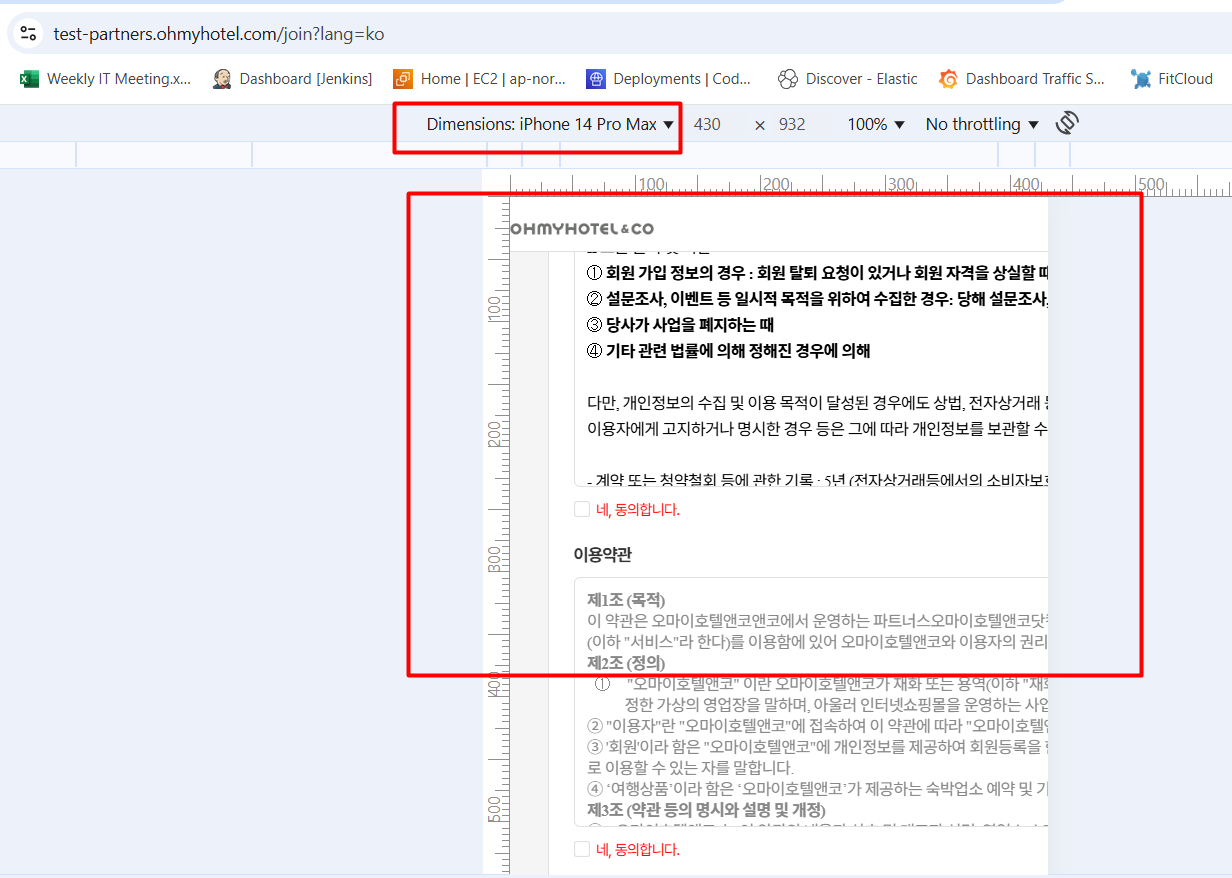Check the agree checkbox above the 이용약관 heading
Image resolution: width=1232 pixels, height=878 pixels.
582,510
